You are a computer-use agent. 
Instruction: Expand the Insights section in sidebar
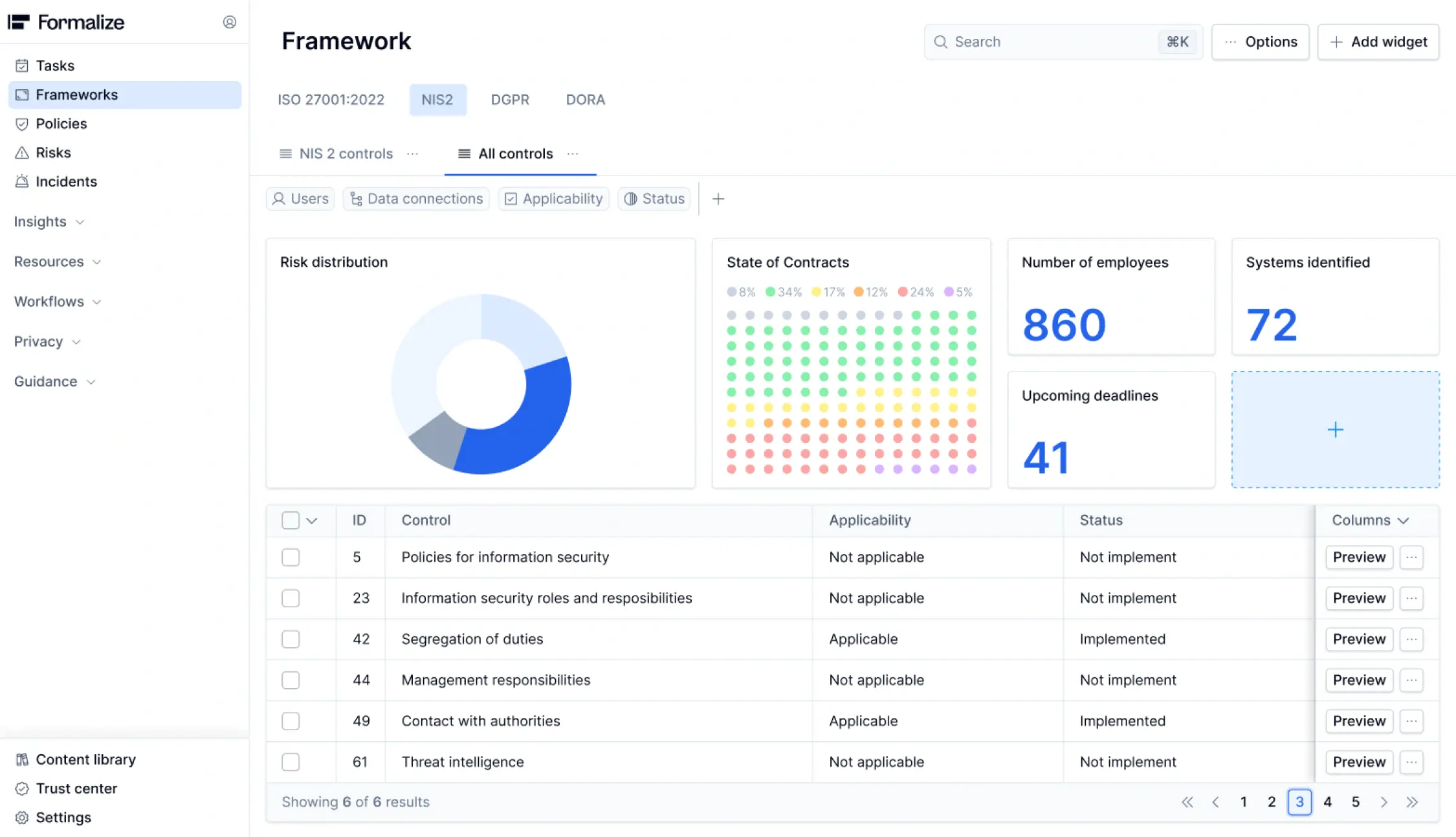pyautogui.click(x=49, y=221)
